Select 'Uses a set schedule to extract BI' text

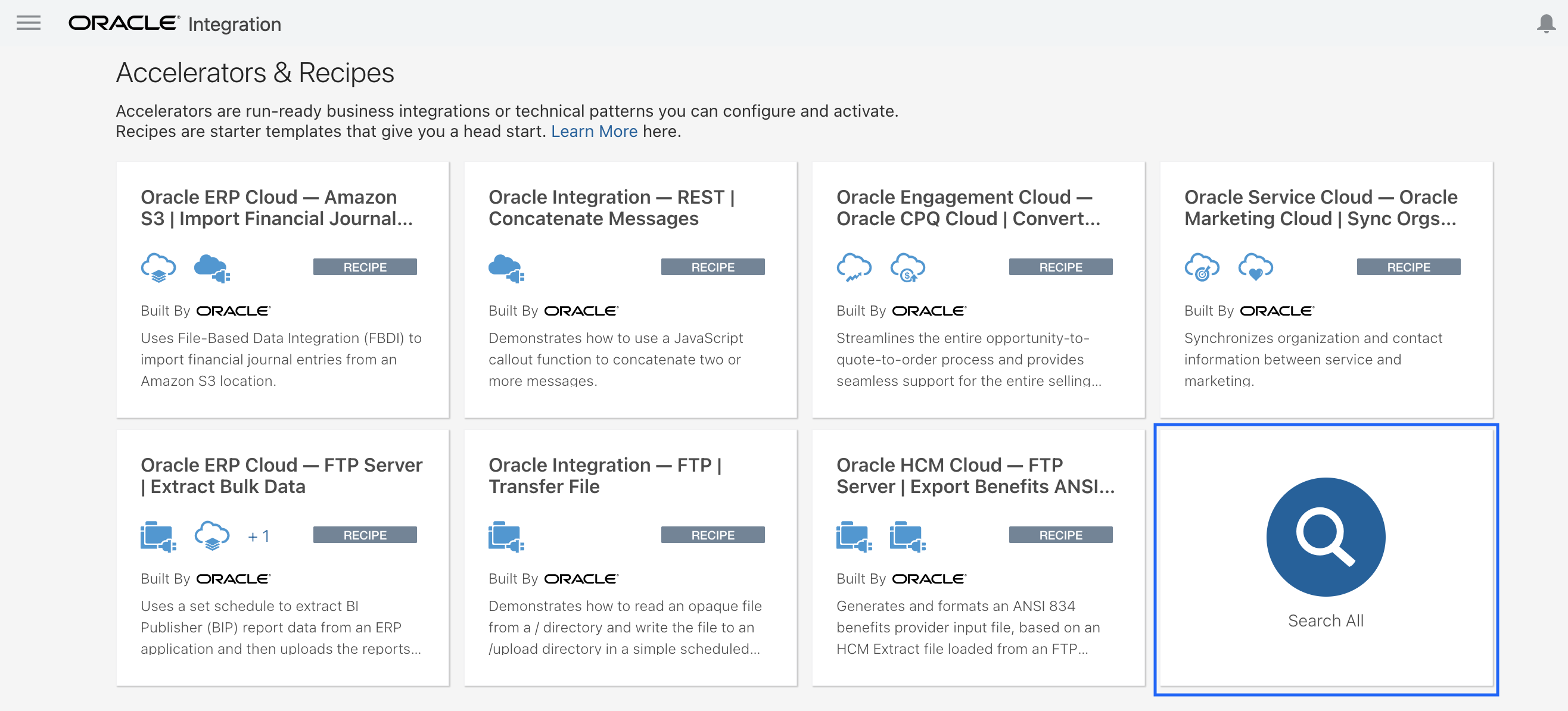281,627
